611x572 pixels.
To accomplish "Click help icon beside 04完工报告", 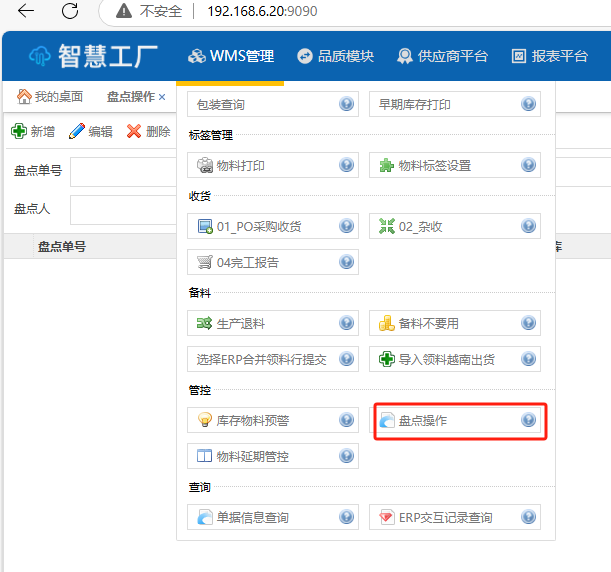I will (x=346, y=263).
